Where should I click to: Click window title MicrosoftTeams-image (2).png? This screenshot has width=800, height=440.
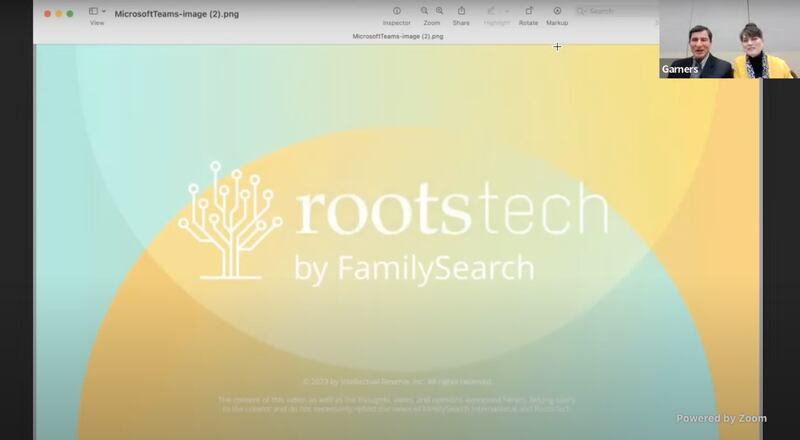(x=177, y=14)
